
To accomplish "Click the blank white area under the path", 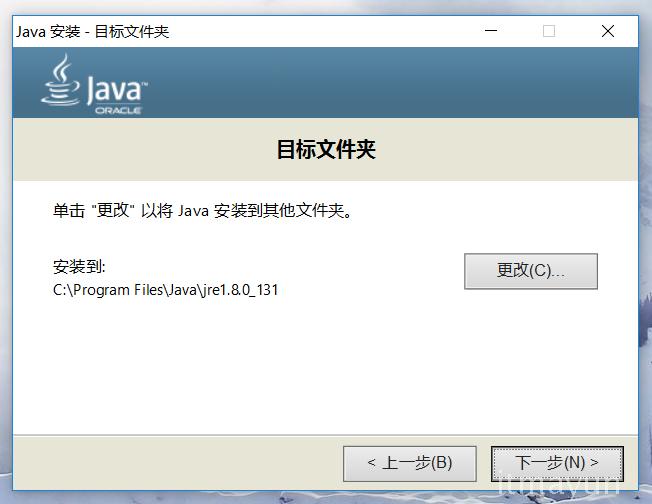I will pos(300,370).
